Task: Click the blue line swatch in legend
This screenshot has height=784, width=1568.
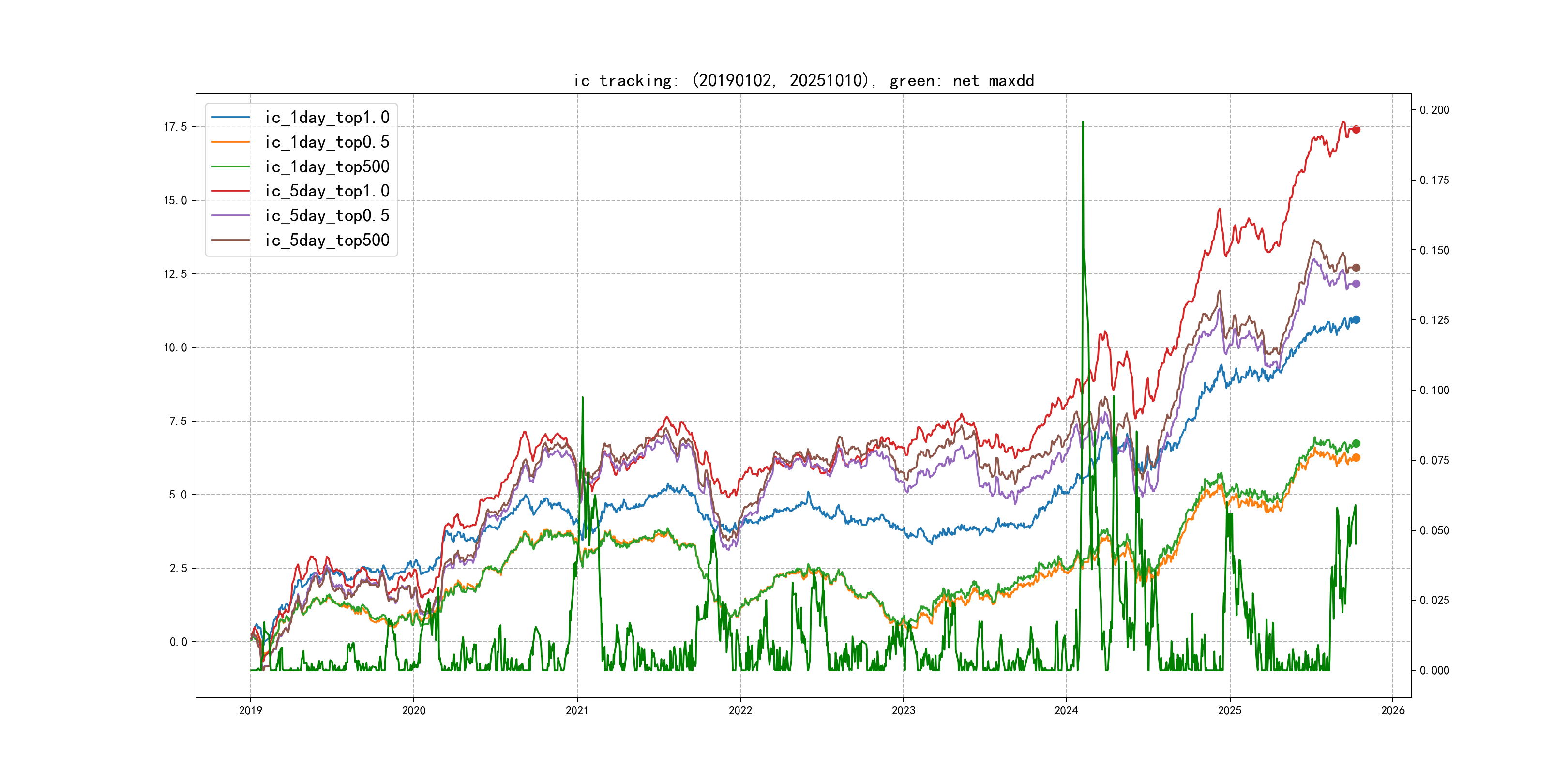Action: [x=230, y=118]
